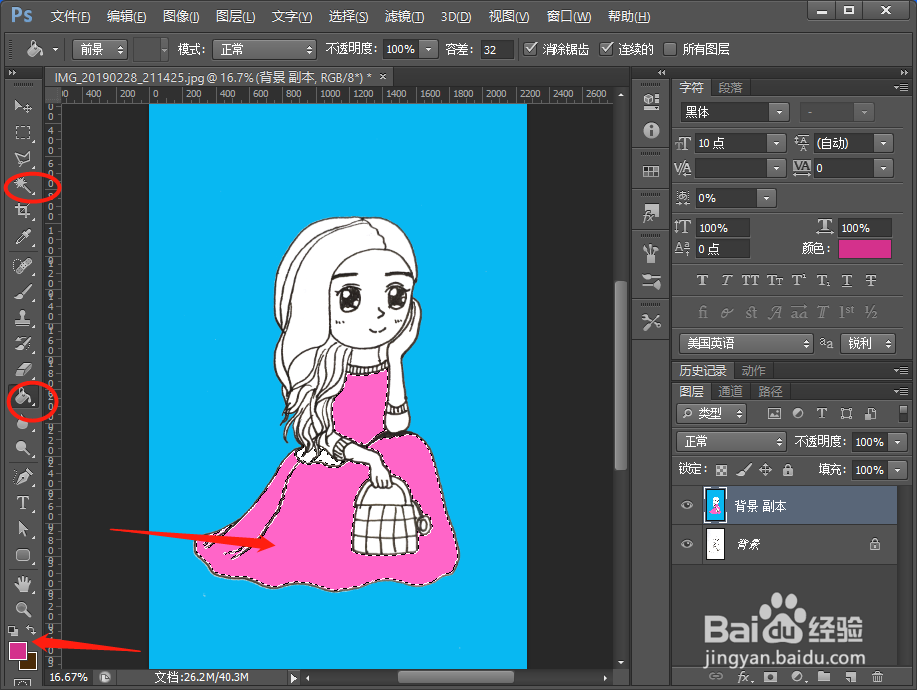Select the Eraser tool

click(23, 370)
